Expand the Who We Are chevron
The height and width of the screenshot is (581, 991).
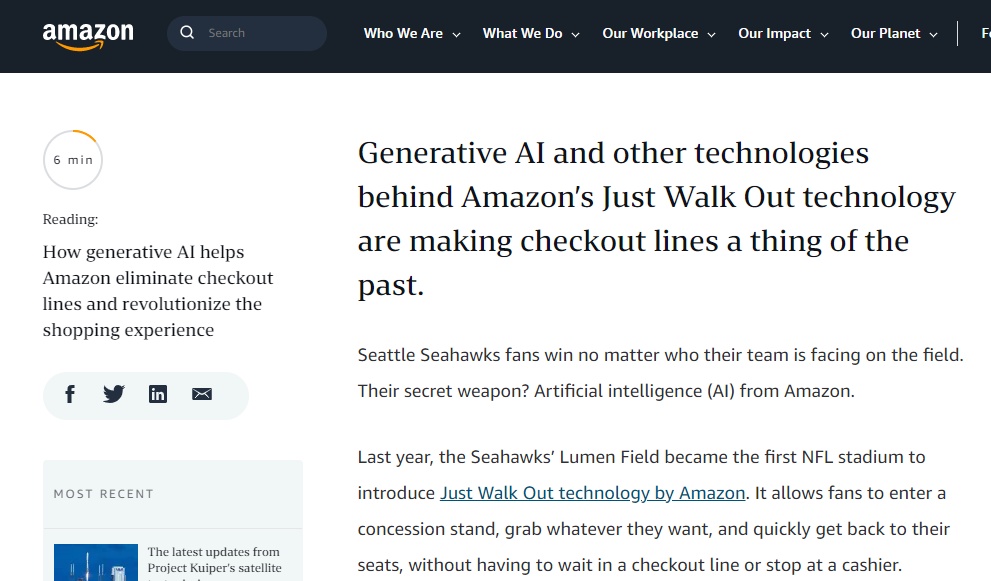tap(456, 35)
